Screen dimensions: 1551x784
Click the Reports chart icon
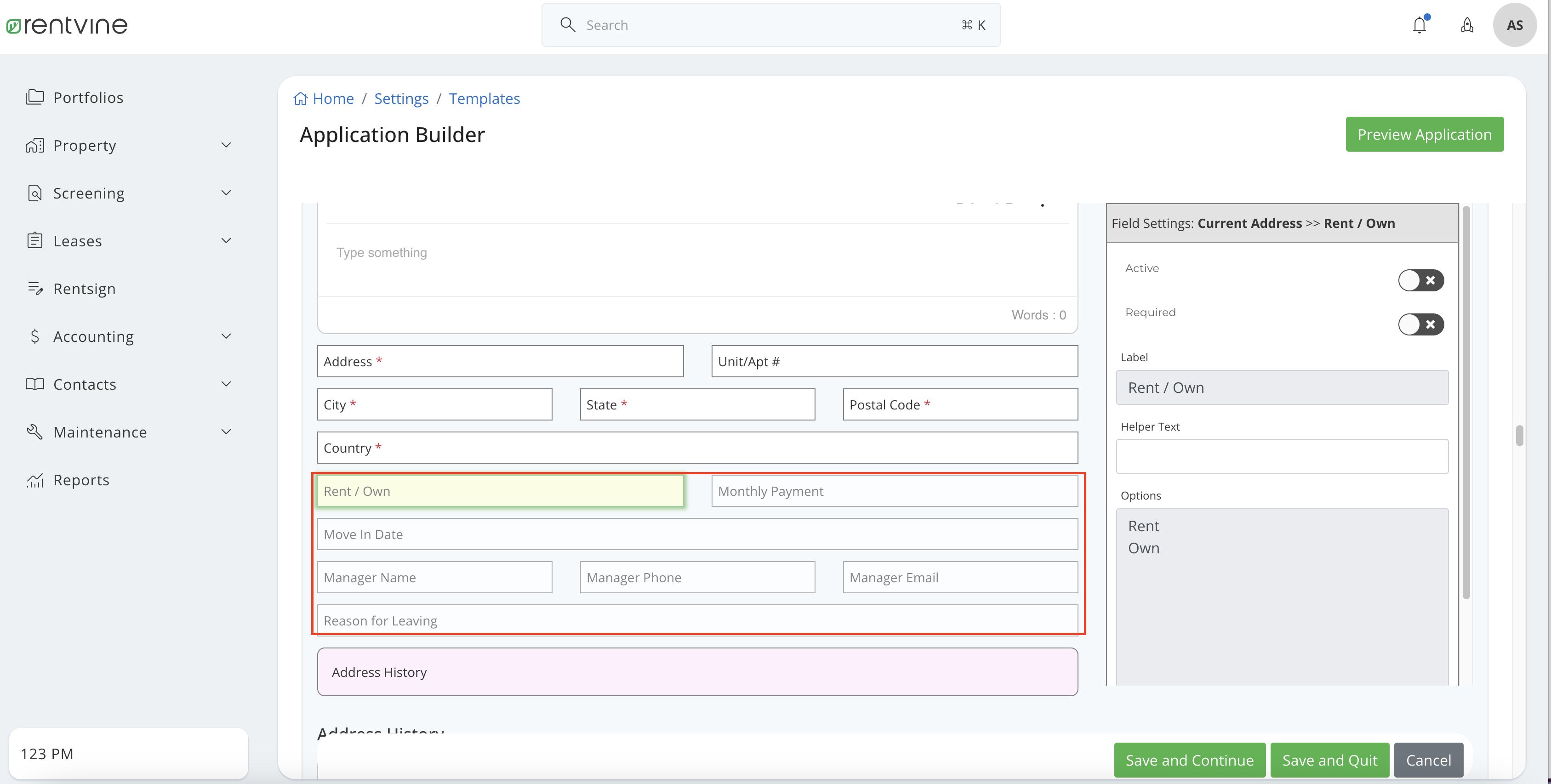click(35, 480)
